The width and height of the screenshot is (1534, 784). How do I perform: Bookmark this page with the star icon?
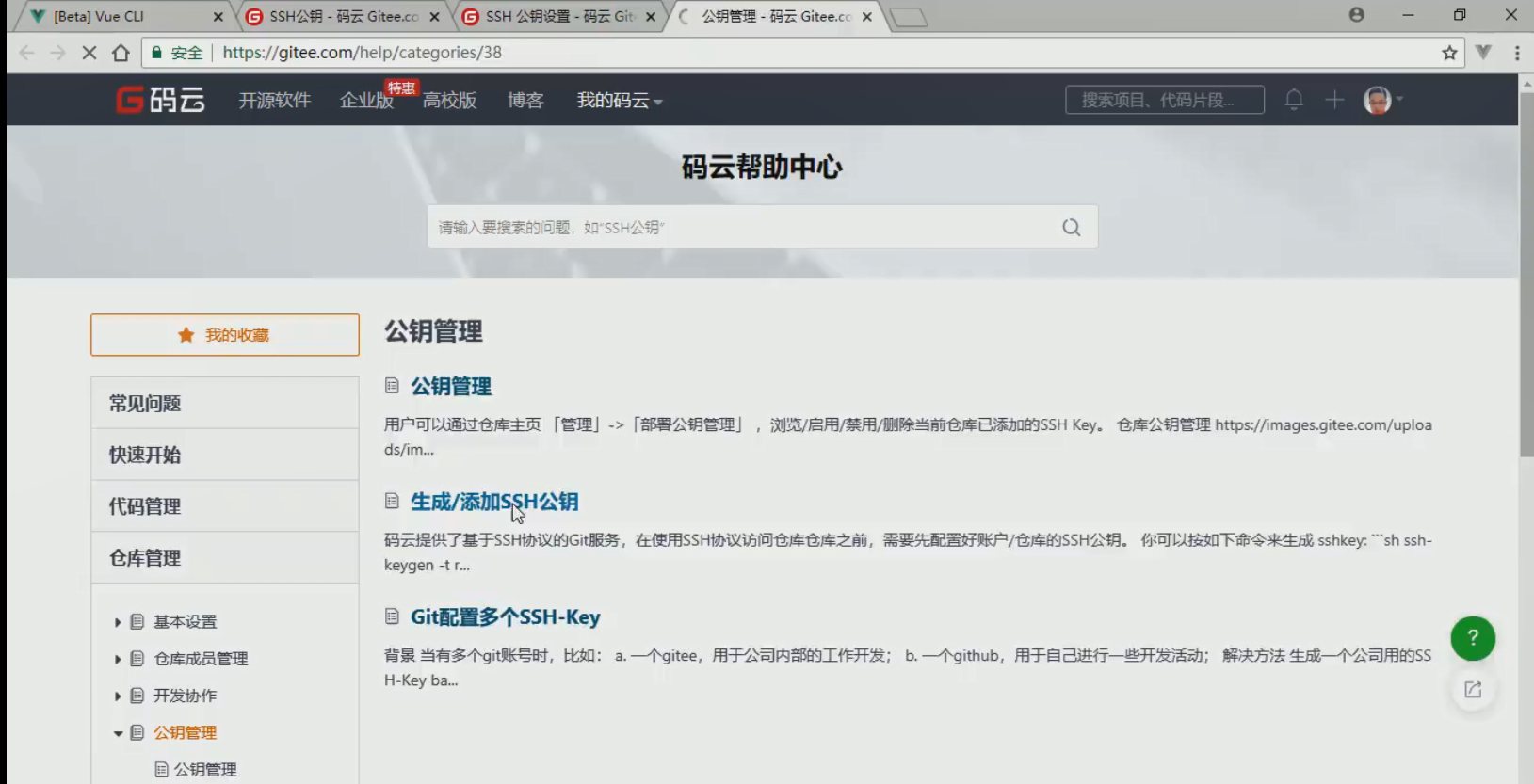(1449, 53)
